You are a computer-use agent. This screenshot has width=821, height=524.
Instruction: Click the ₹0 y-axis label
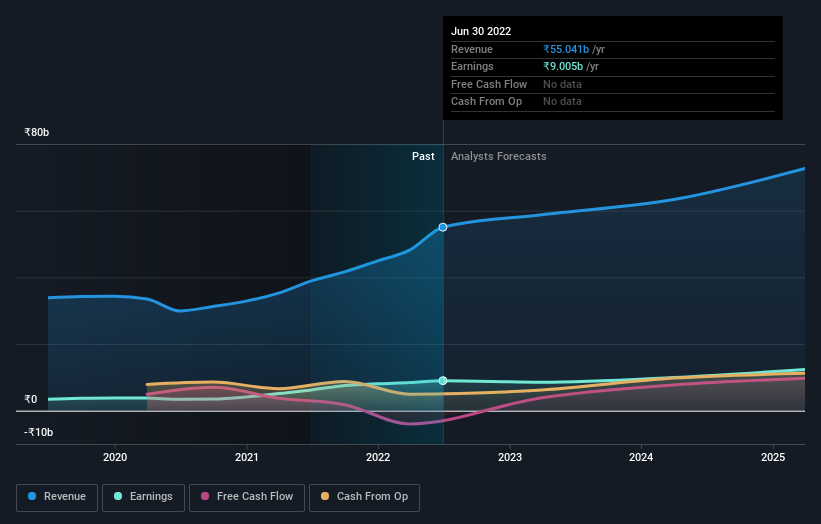pos(31,399)
